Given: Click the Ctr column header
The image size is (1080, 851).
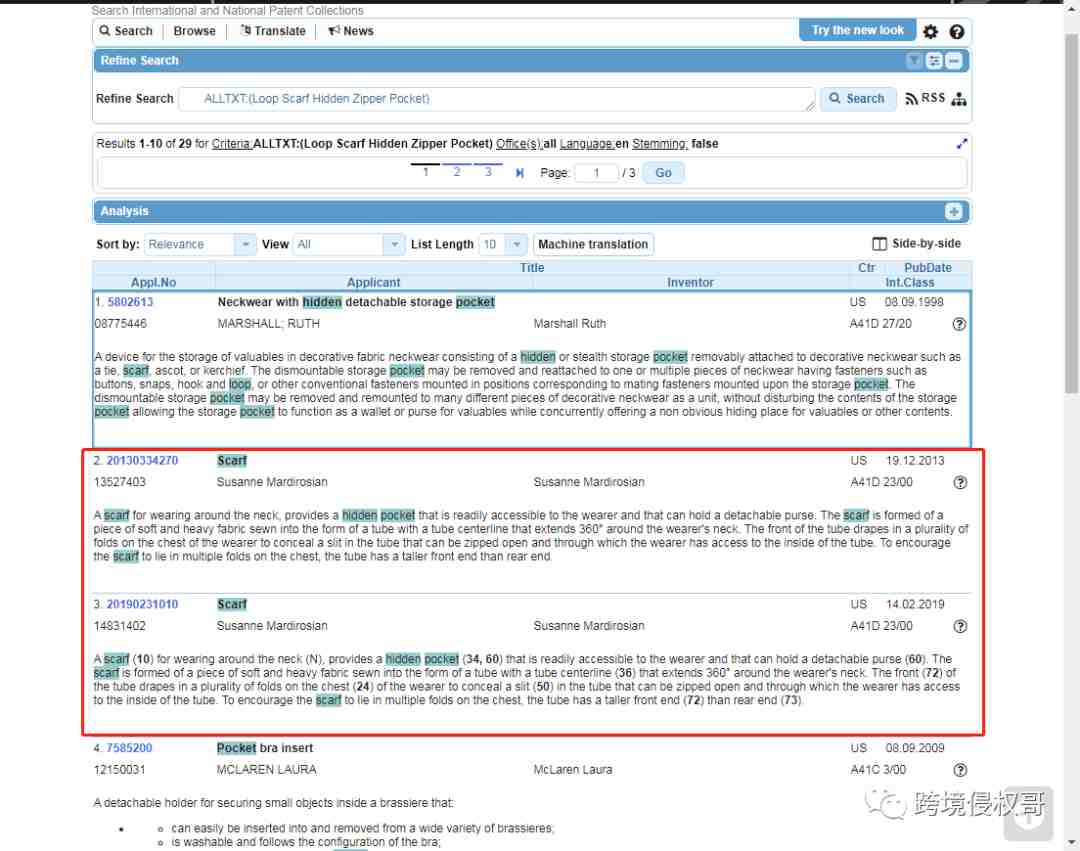Looking at the screenshot, I should (x=866, y=268).
